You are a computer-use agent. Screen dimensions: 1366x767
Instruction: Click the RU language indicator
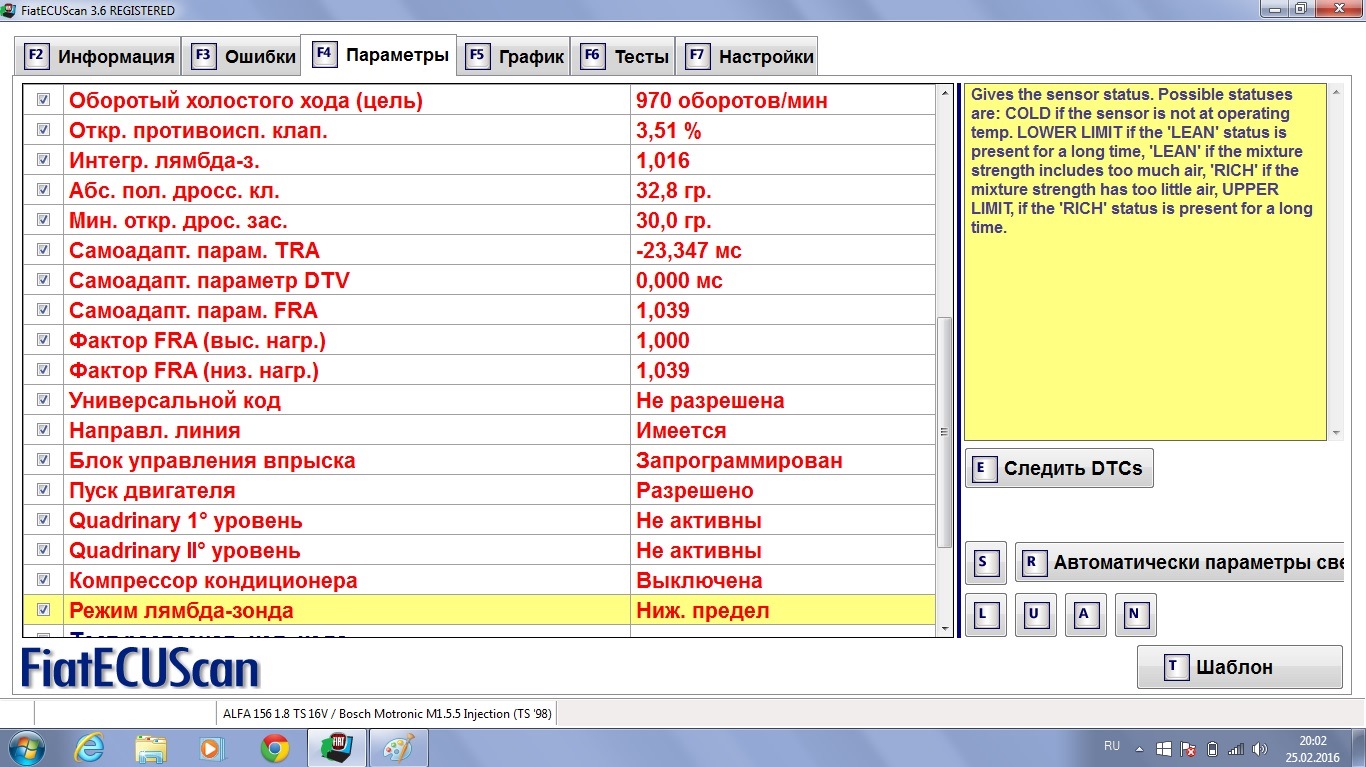pos(1112,746)
